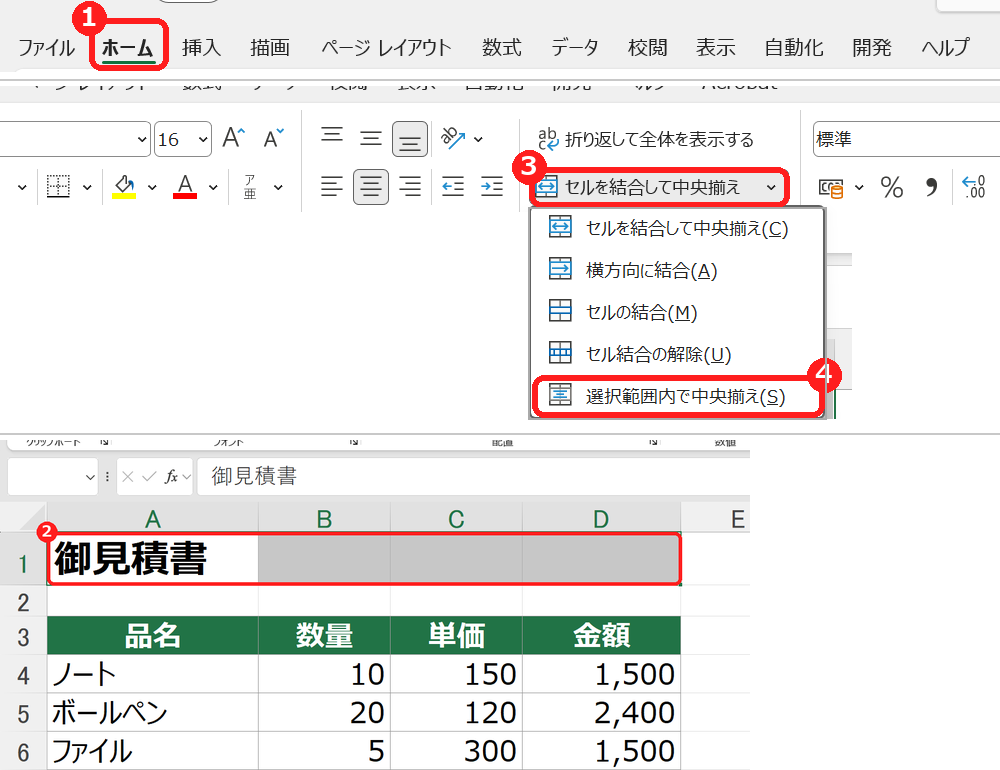Click 折り返して全体を表示する wrap text
This screenshot has height=770, width=1000.
(x=646, y=138)
